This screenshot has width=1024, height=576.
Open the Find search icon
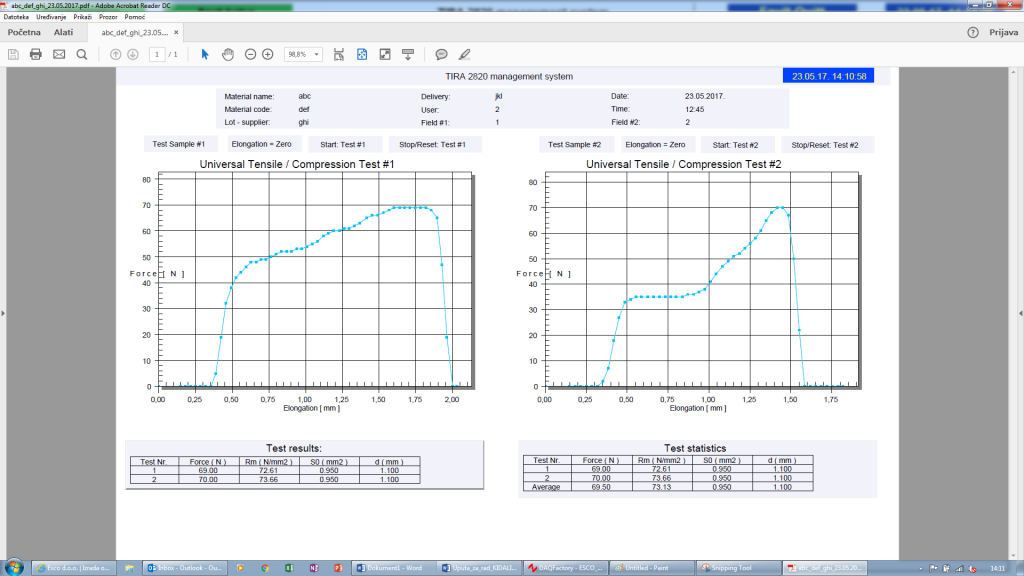[x=83, y=55]
